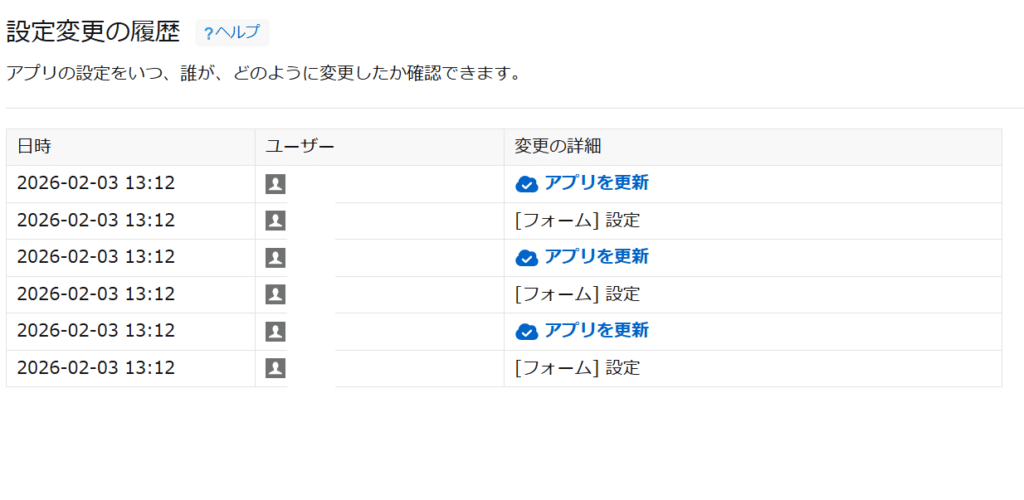Open the second アプリを更新 link
Image resolution: width=1024 pixels, height=500 pixels.
596,257
